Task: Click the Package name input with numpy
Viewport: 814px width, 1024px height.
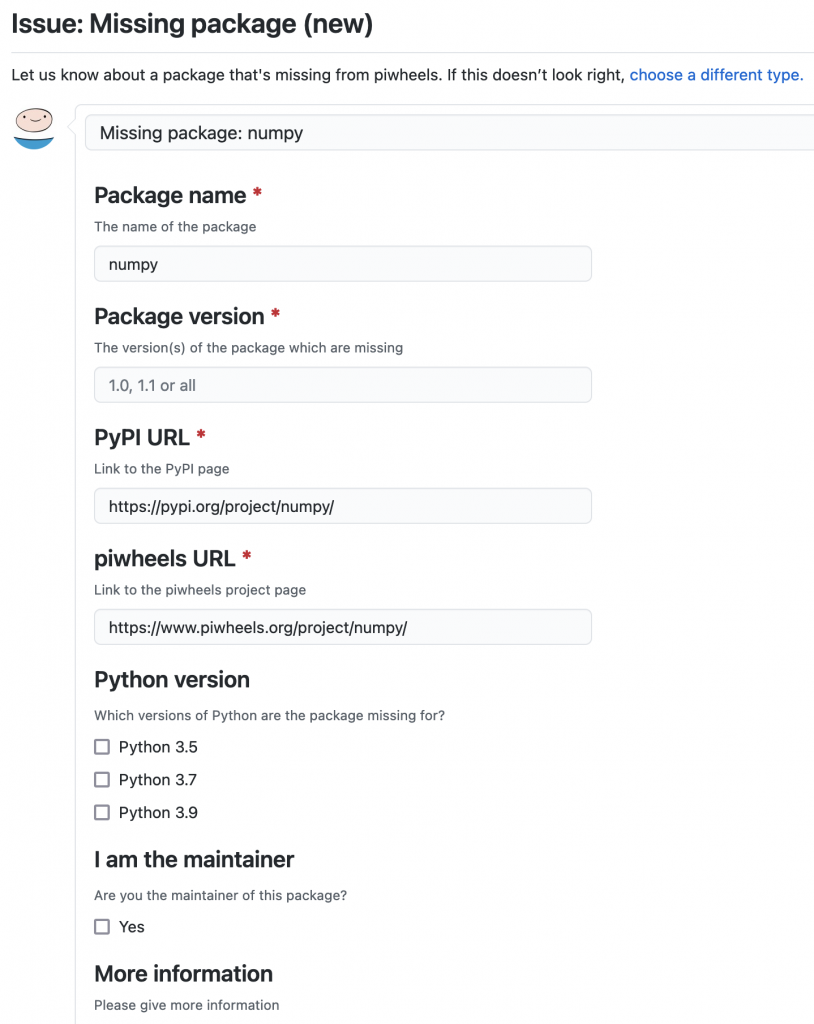Action: tap(343, 264)
